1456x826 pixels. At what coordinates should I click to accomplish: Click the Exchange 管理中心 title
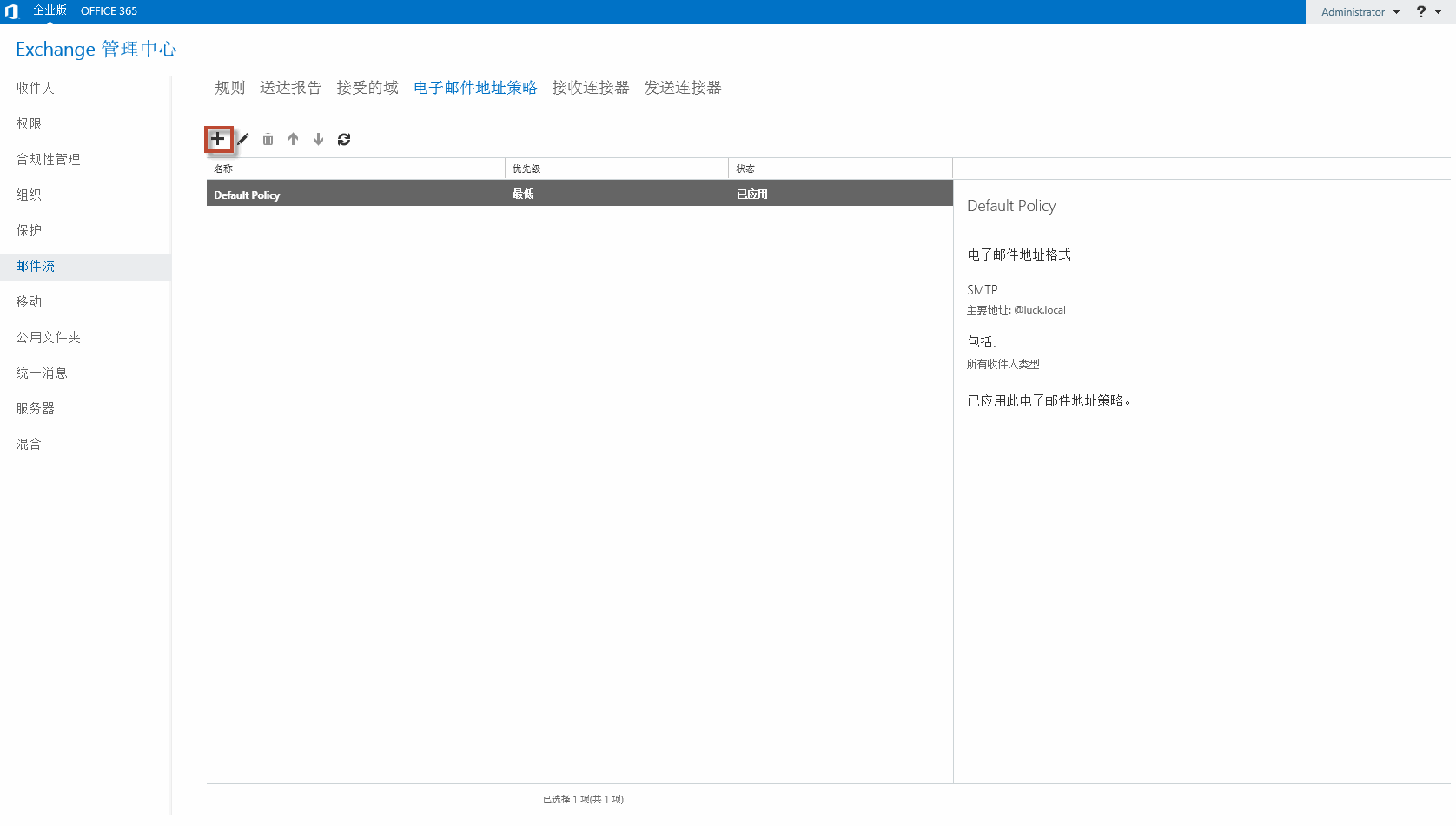click(x=96, y=49)
